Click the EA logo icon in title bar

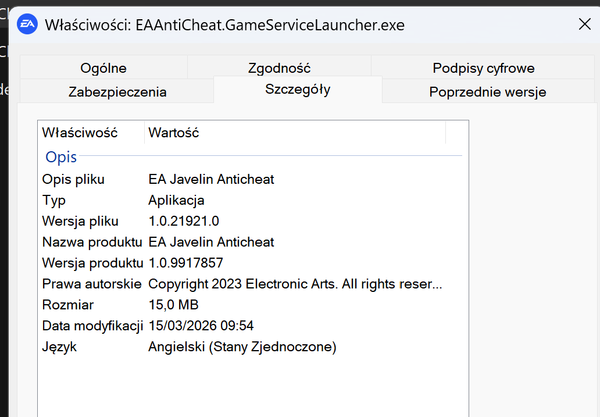coord(25,24)
